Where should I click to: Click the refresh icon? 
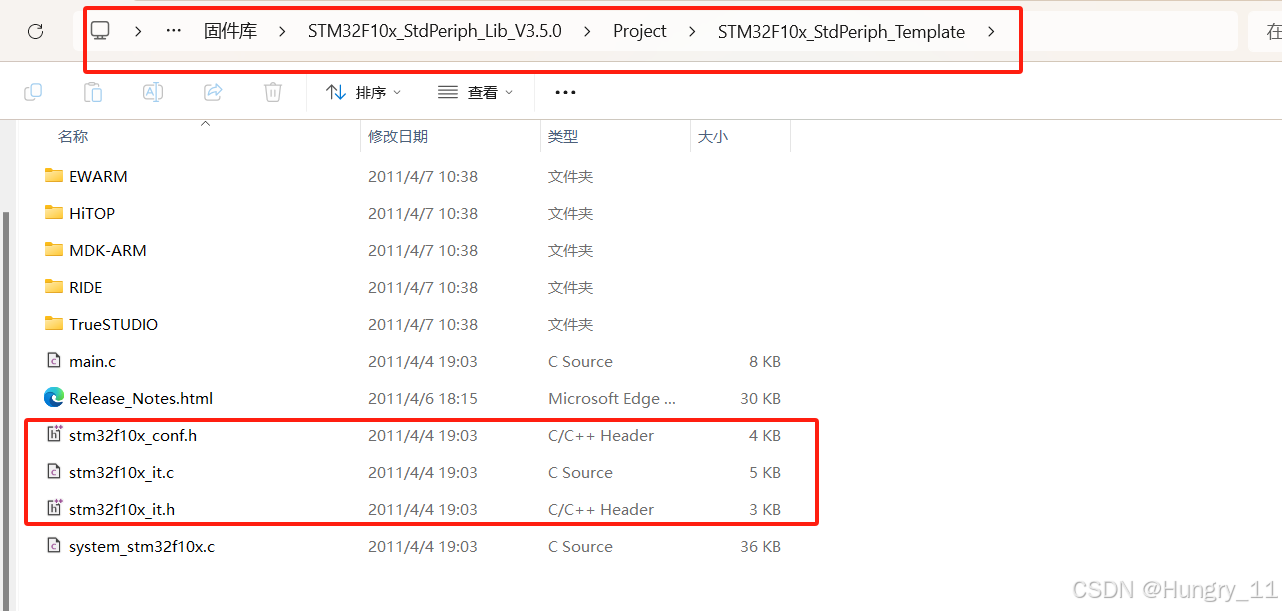tap(35, 31)
